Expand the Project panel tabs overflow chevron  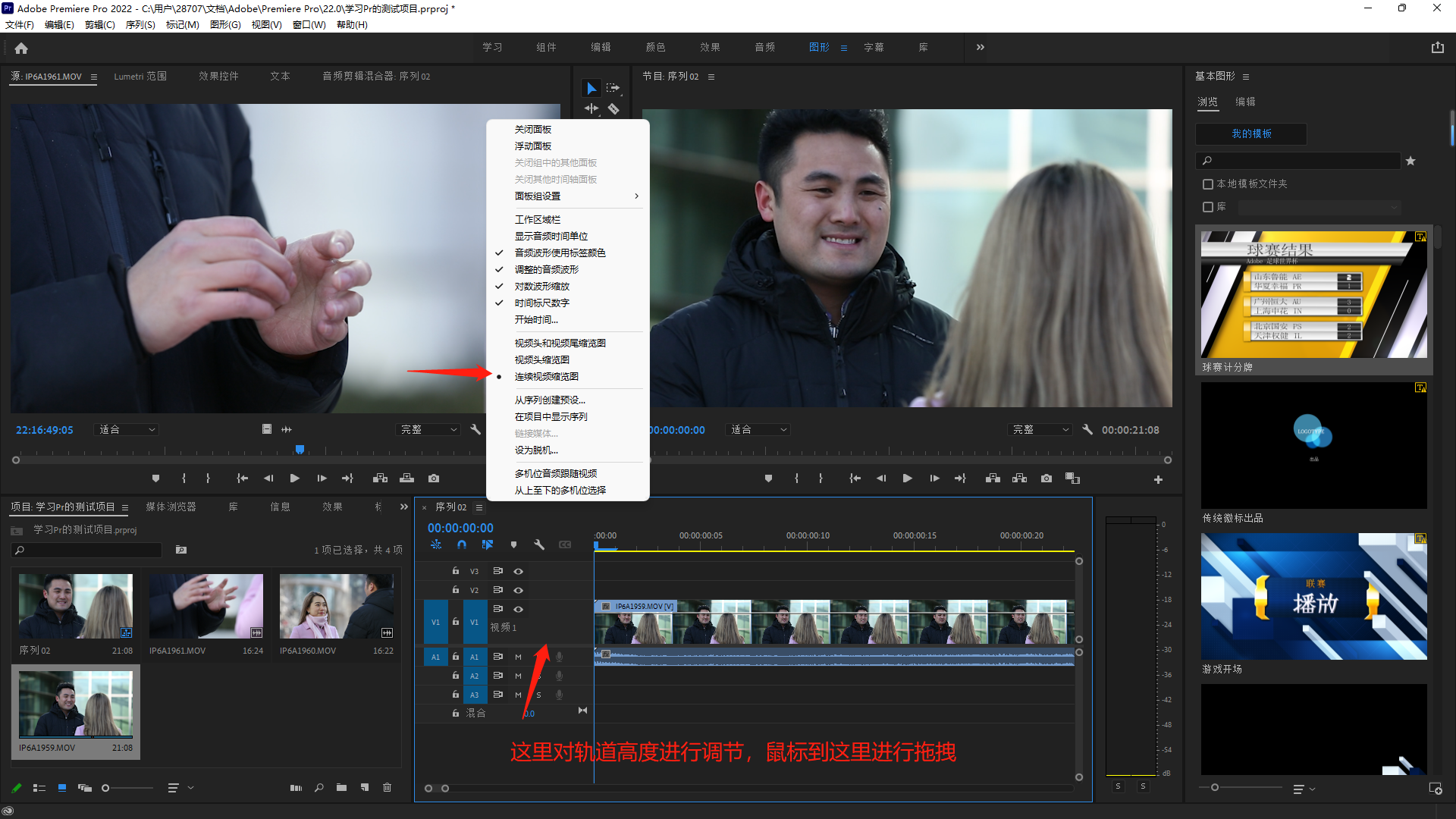click(404, 507)
